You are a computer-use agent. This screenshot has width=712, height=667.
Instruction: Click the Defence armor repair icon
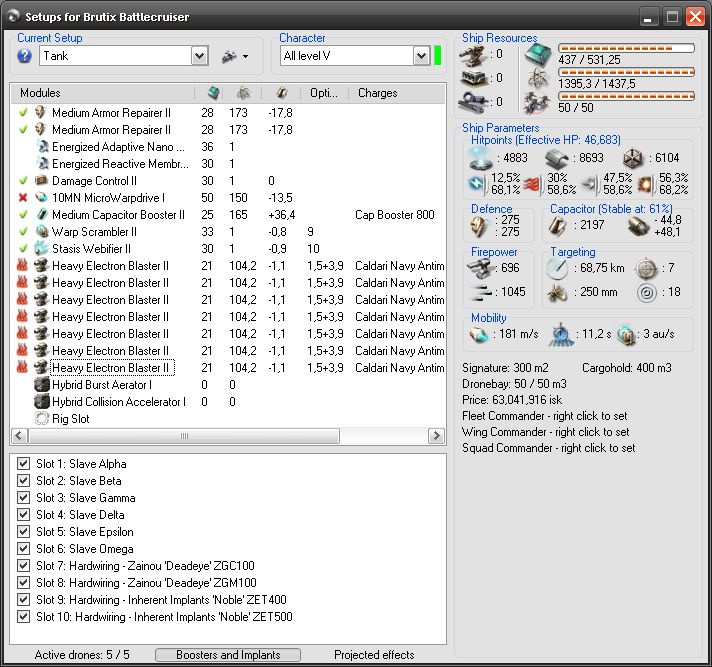coord(479,226)
